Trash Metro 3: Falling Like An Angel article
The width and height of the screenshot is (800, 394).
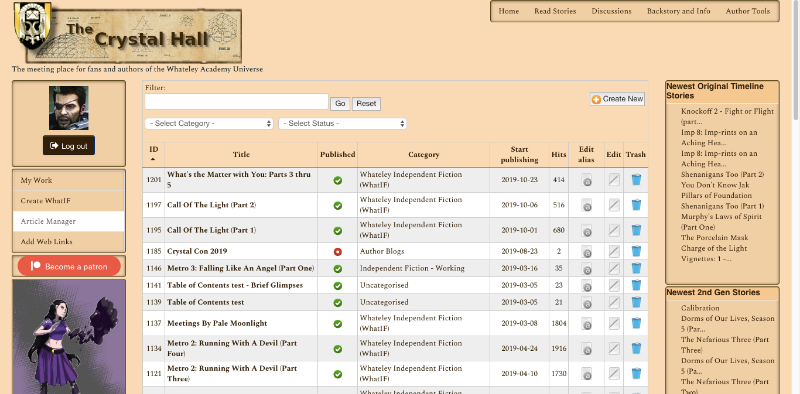(636, 268)
